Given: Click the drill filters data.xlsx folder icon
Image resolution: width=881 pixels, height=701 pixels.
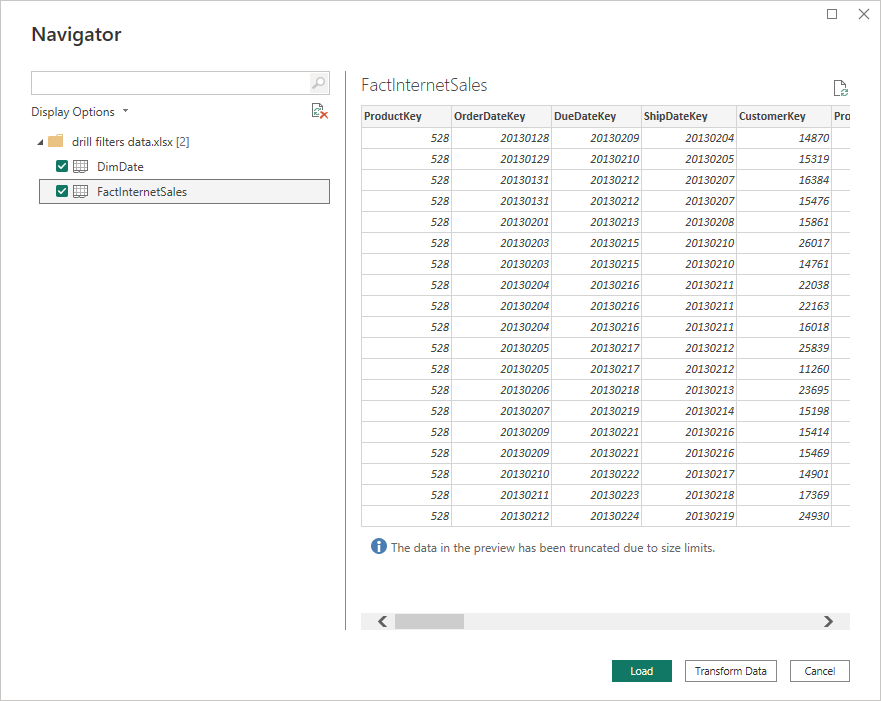Looking at the screenshot, I should 56,141.
